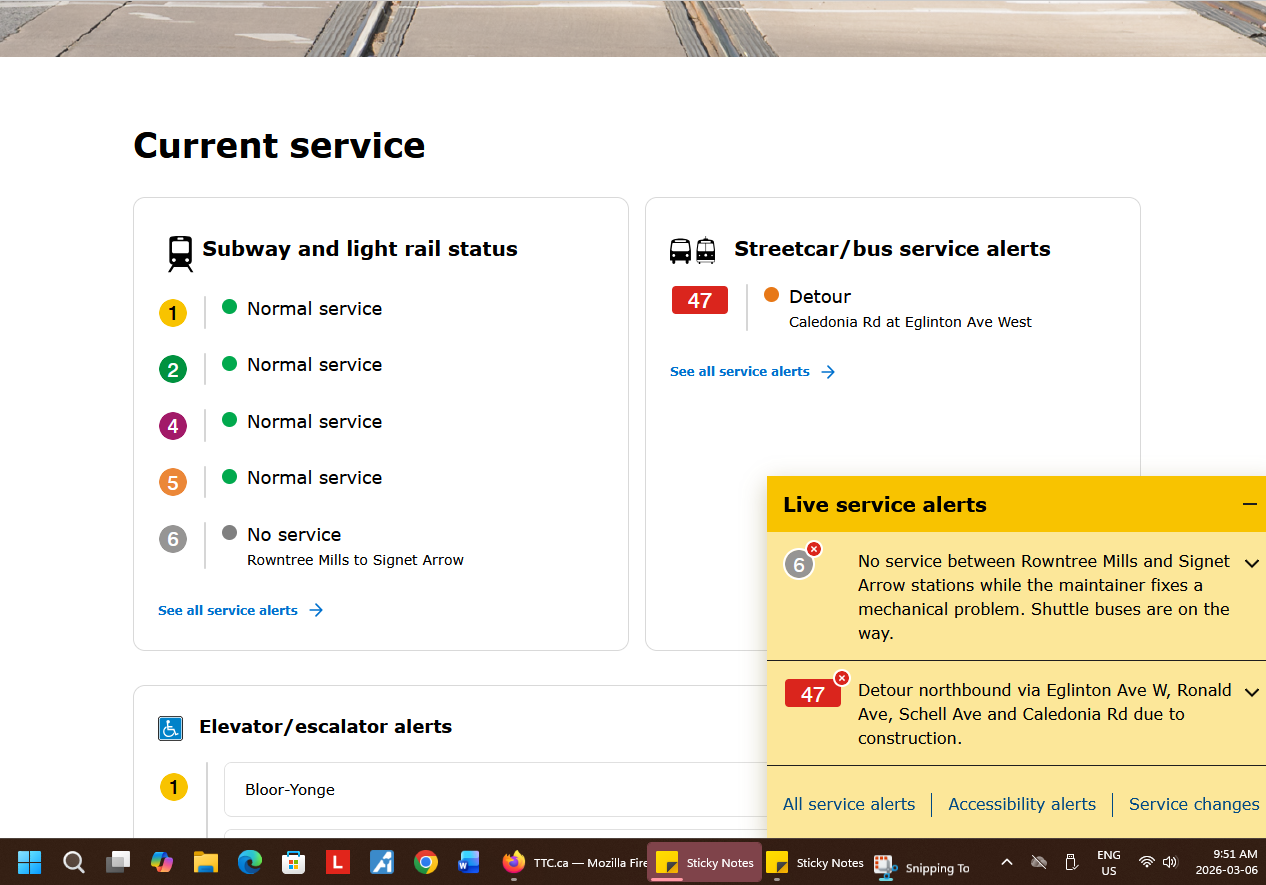Click the Line 1 yellow subway status badge
The width and height of the screenshot is (1266, 885).
point(173,313)
